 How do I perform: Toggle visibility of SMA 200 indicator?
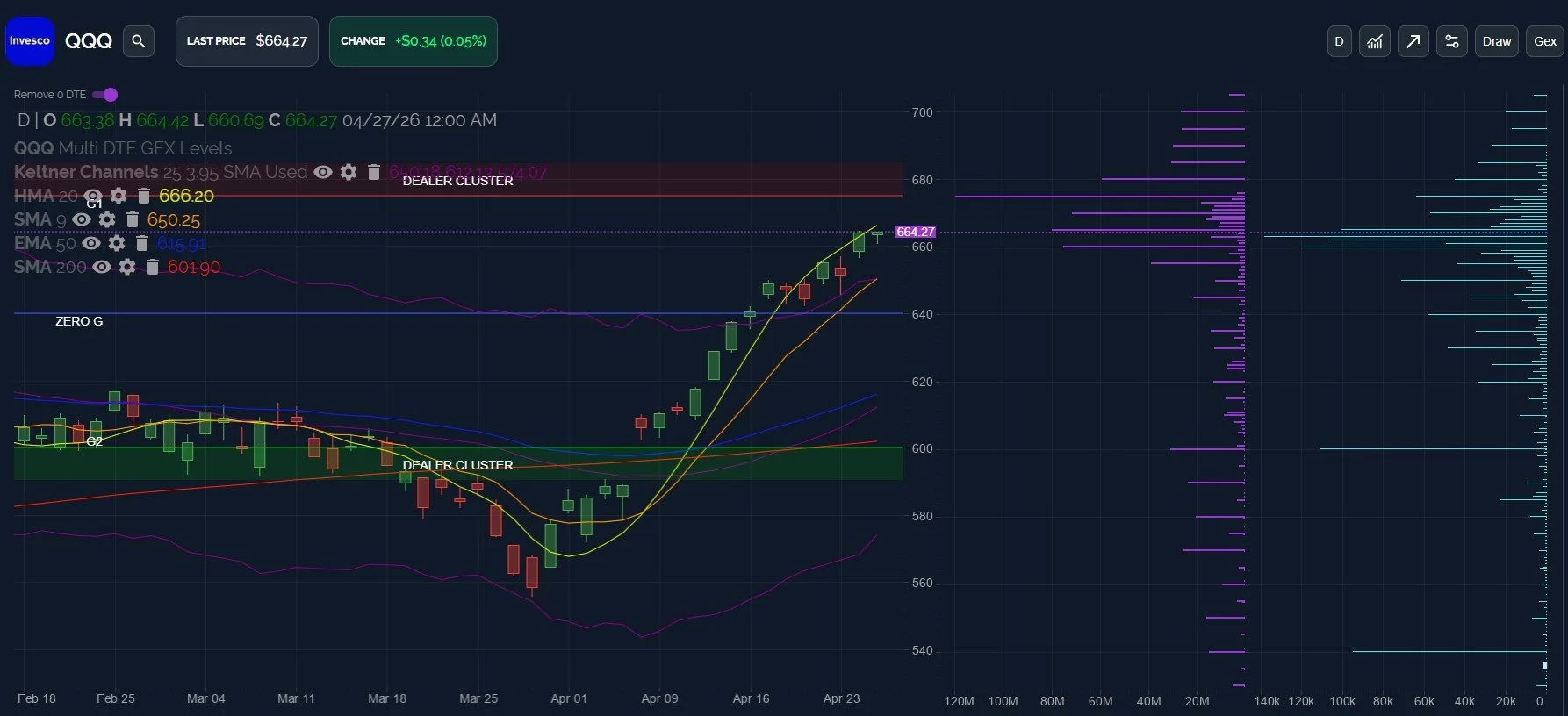point(102,267)
